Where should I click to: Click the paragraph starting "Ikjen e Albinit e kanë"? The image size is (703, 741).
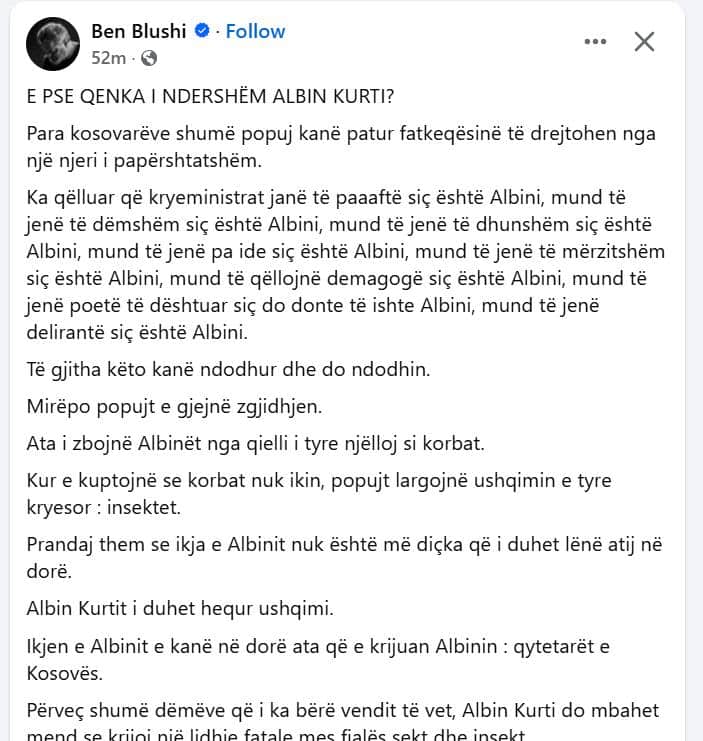tap(332, 659)
